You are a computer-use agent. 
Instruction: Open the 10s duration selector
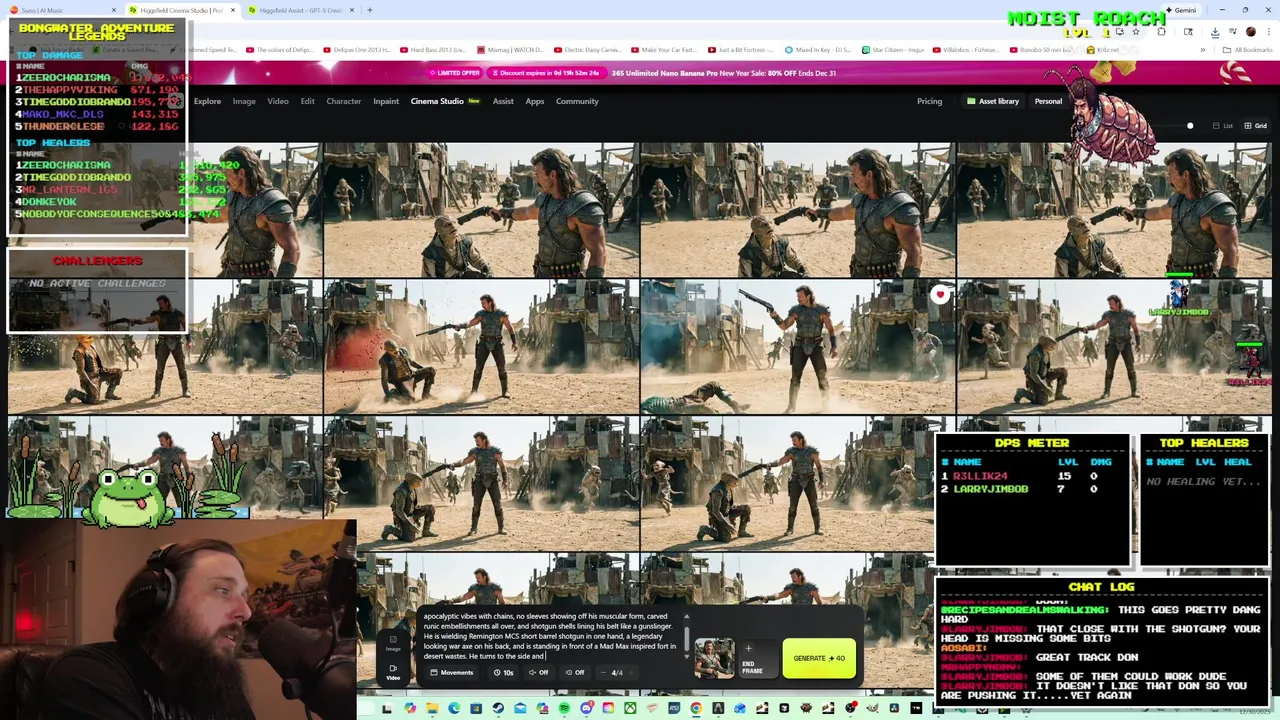coord(503,672)
